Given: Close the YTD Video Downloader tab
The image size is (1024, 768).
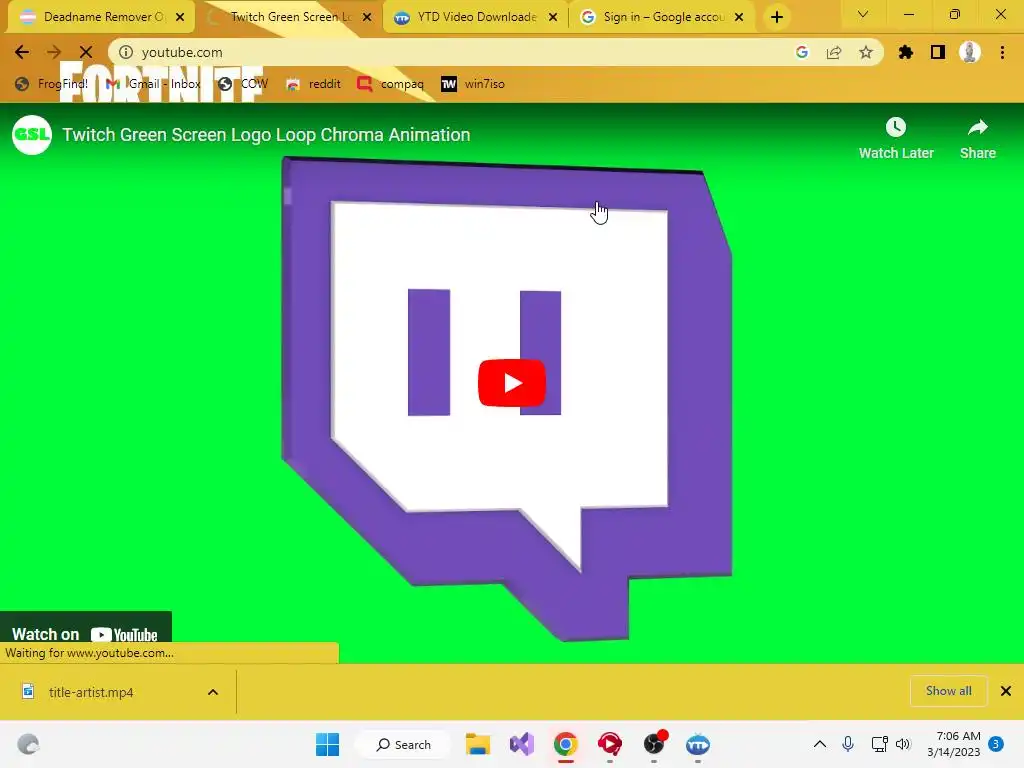Looking at the screenshot, I should [553, 17].
